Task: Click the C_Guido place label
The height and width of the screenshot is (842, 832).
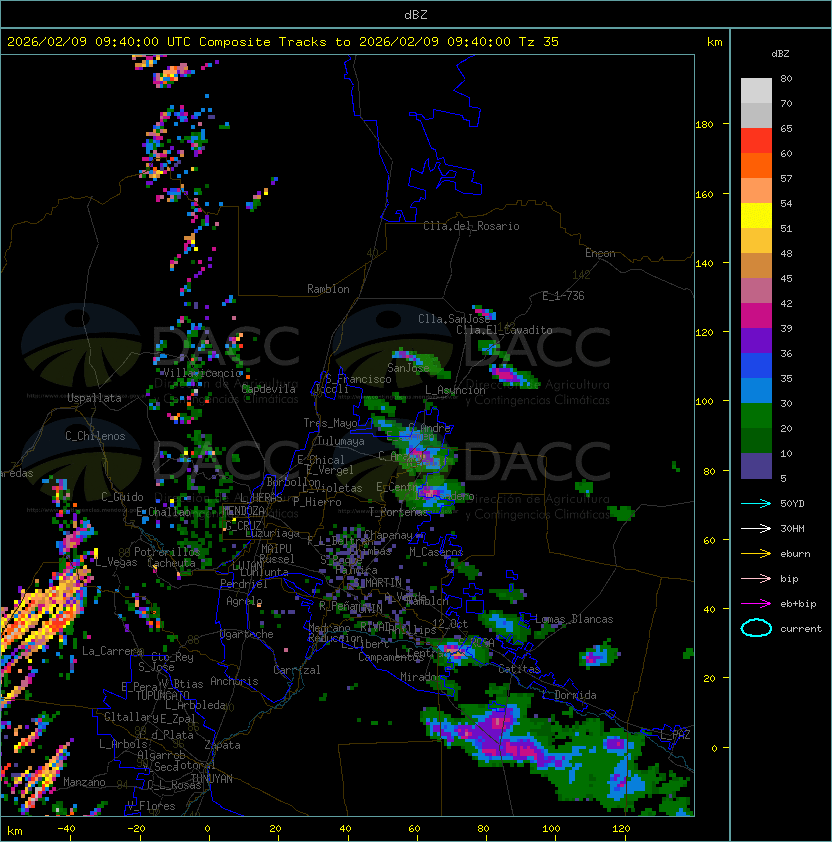Action: (x=122, y=497)
